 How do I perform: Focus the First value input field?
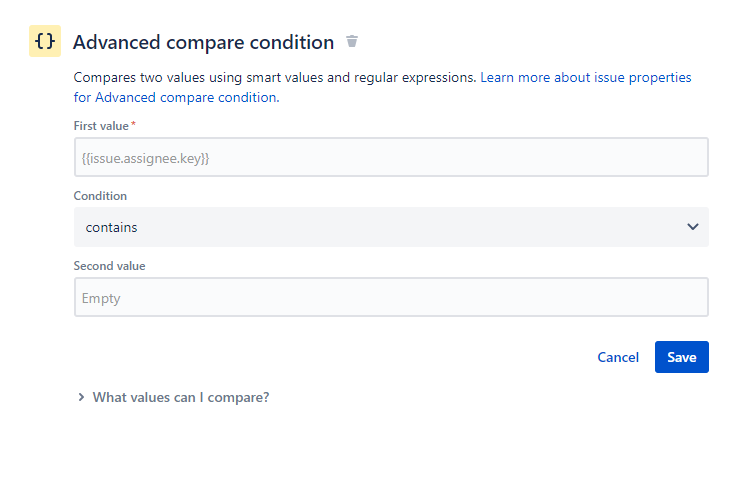click(390, 158)
